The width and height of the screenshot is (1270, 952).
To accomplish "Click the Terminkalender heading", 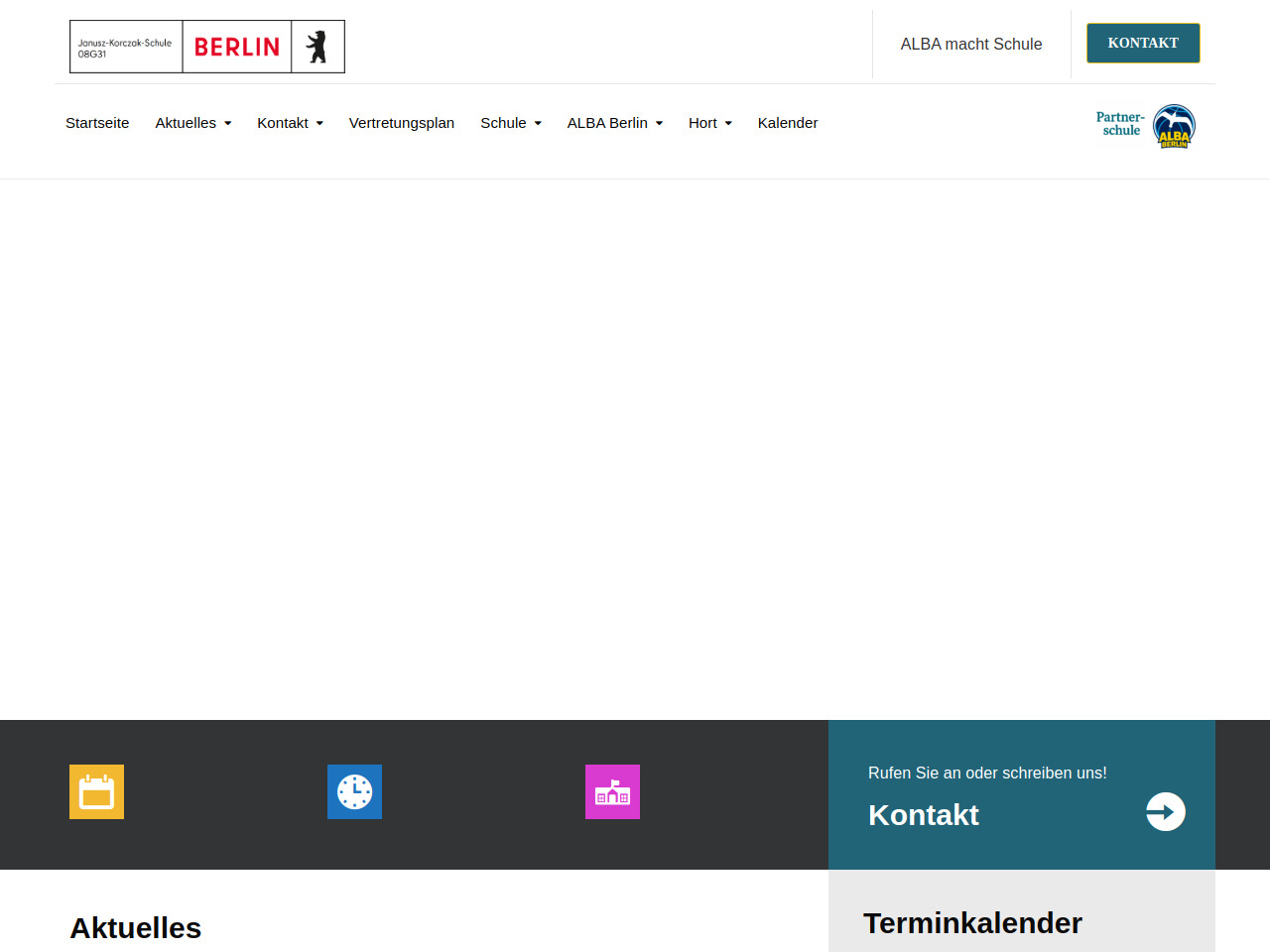I will point(972,922).
